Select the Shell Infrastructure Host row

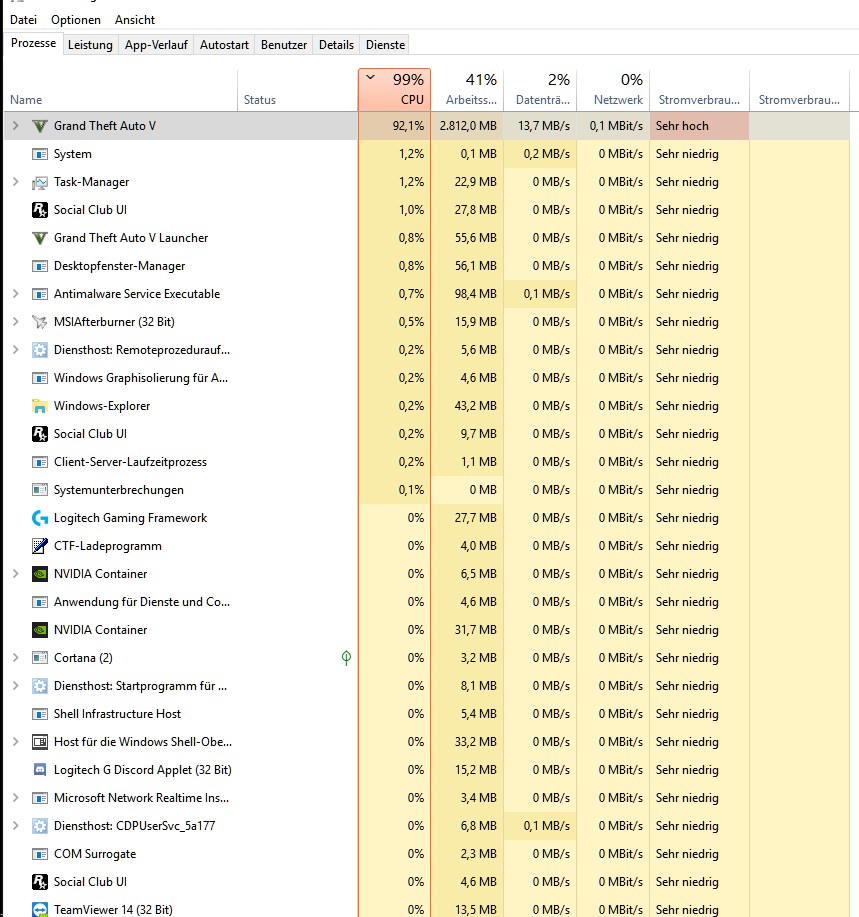[x=427, y=714]
